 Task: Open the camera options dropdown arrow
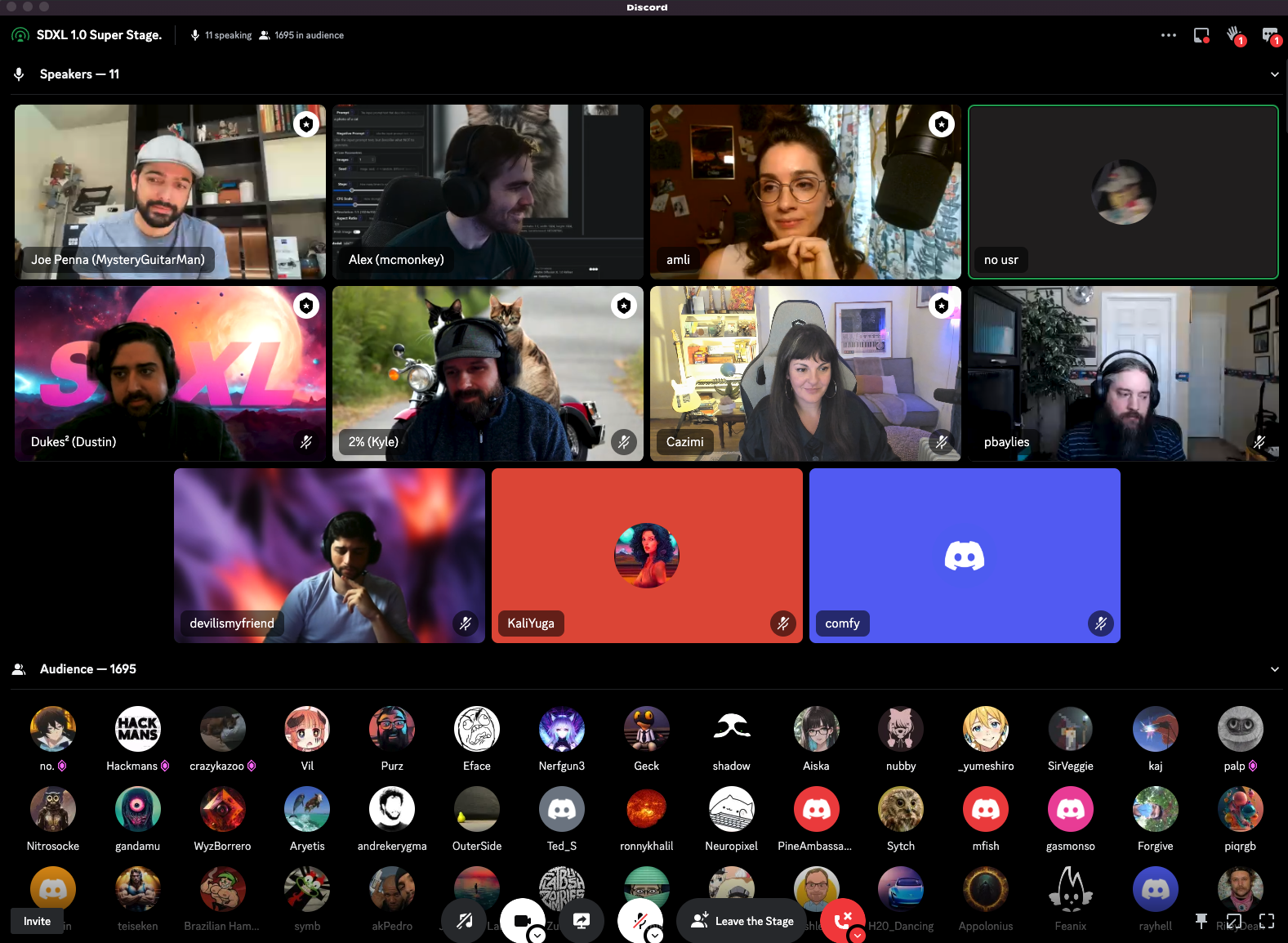click(537, 935)
